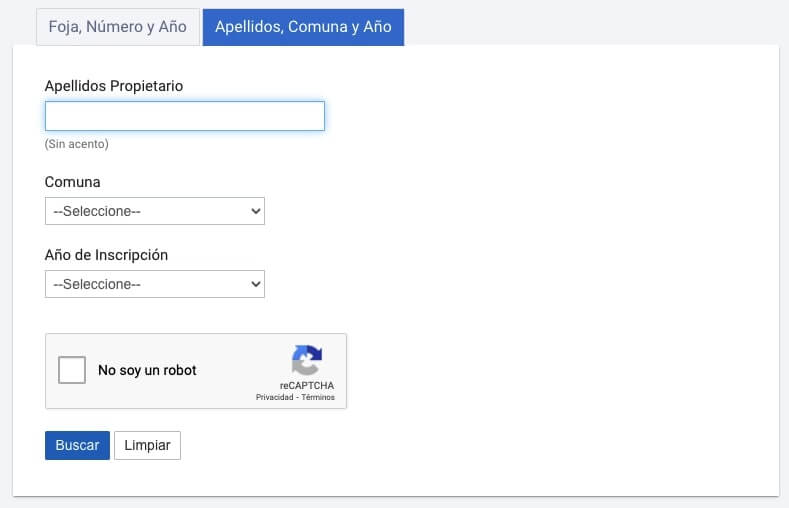Click the "No soy un robot" label text
The image size is (789, 508).
(x=147, y=370)
